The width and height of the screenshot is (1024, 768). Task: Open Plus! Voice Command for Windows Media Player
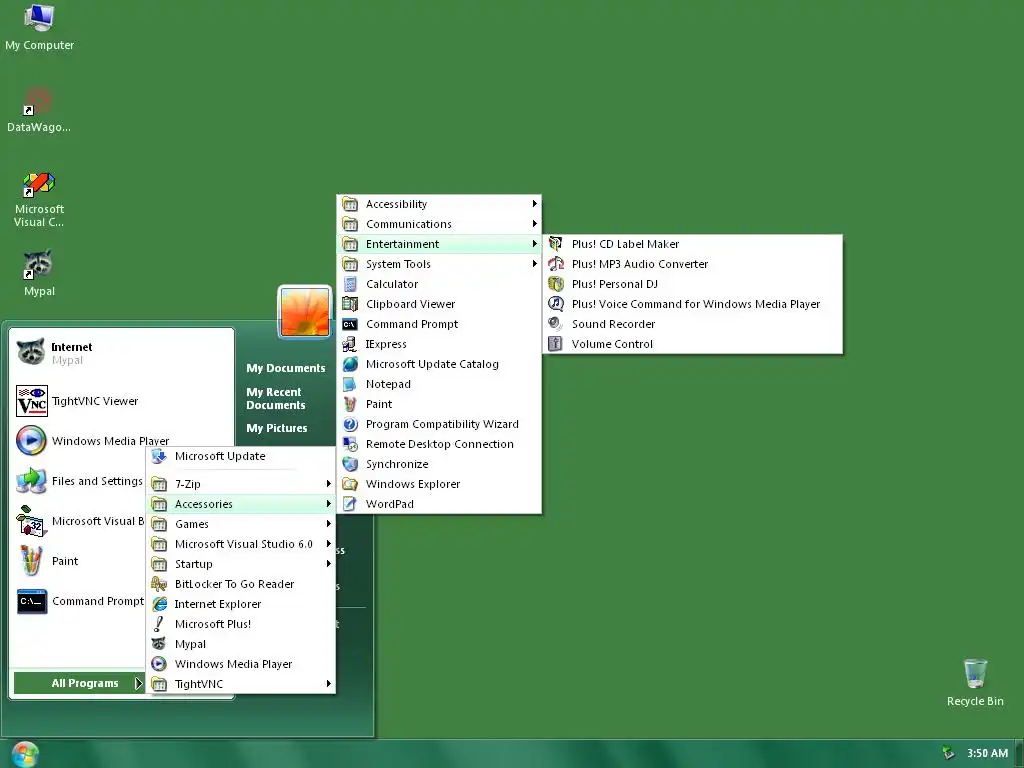pos(693,304)
